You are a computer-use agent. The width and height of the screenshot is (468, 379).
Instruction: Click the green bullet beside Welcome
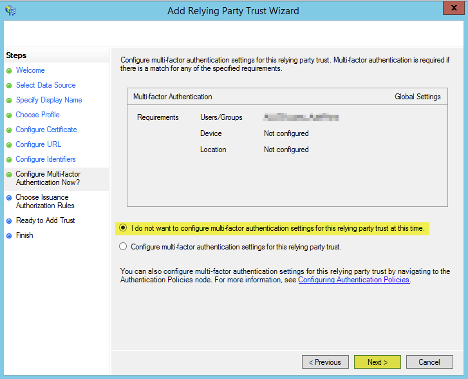(9, 71)
